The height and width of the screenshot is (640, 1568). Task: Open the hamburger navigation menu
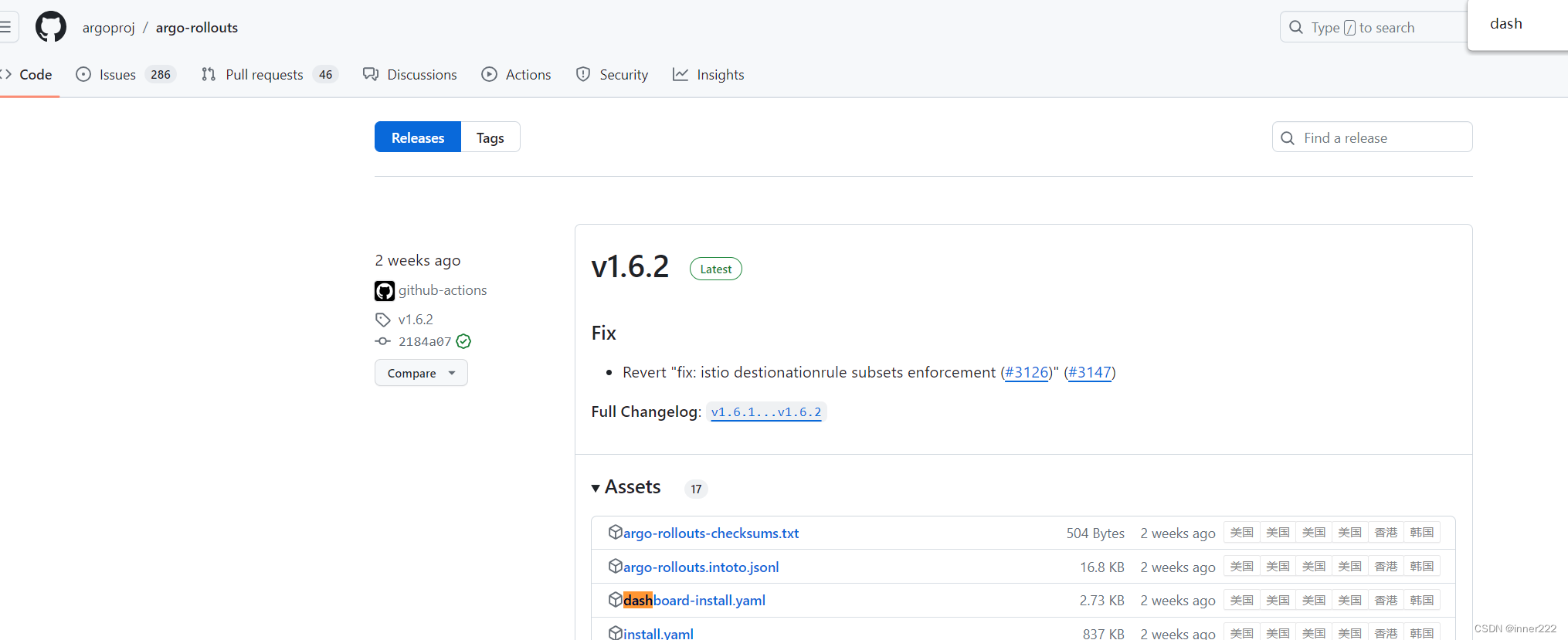pyautogui.click(x=6, y=27)
